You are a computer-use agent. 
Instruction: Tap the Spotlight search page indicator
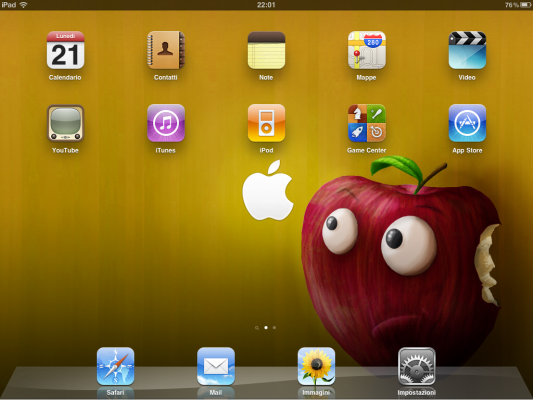[x=257, y=328]
